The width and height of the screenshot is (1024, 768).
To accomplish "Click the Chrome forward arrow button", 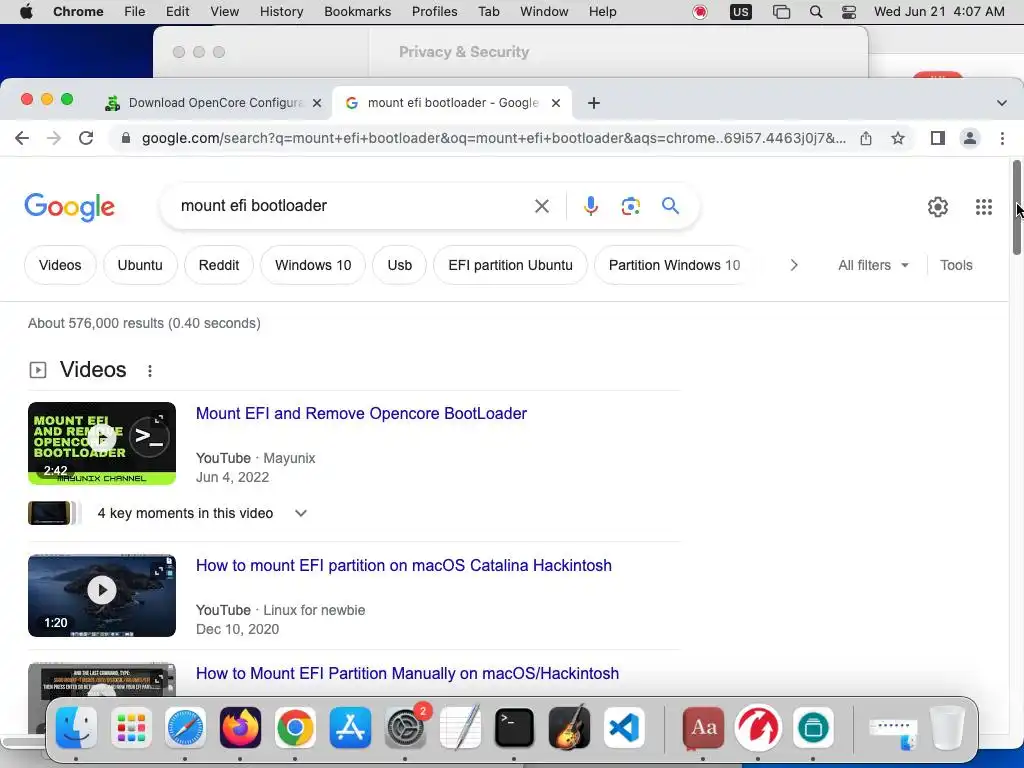I will (54, 138).
